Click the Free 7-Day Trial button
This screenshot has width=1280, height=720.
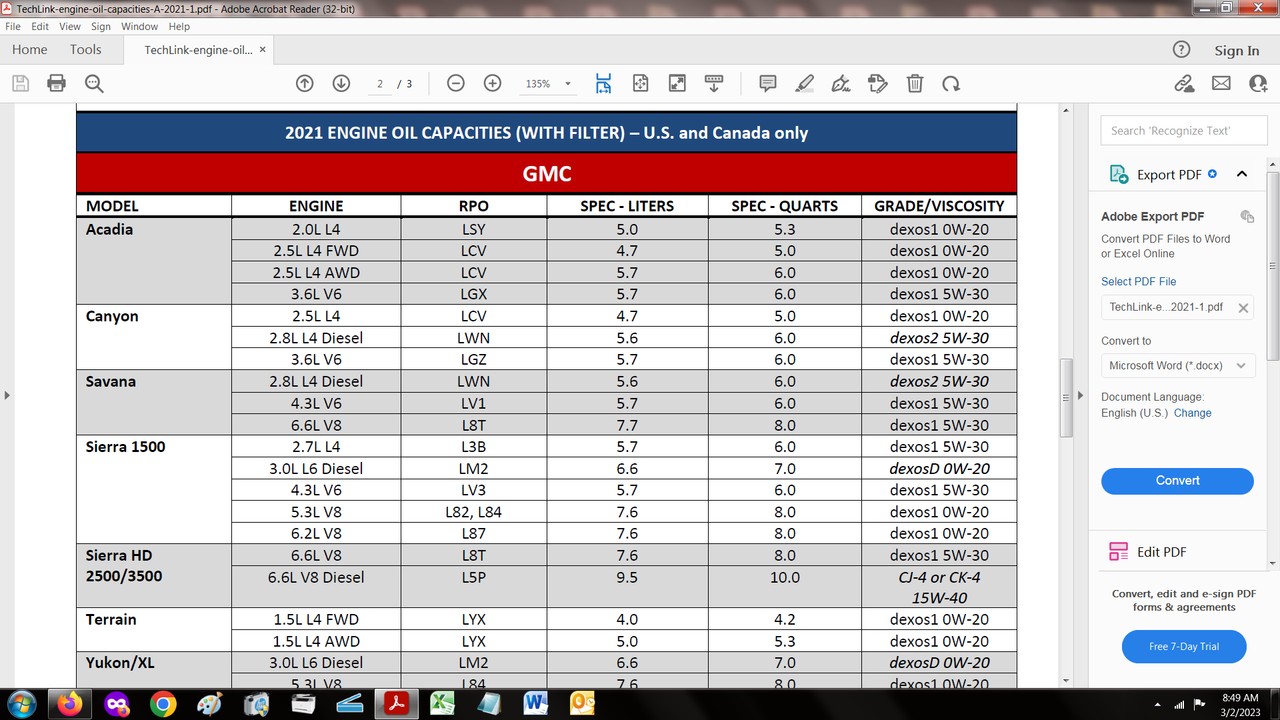pyautogui.click(x=1184, y=647)
